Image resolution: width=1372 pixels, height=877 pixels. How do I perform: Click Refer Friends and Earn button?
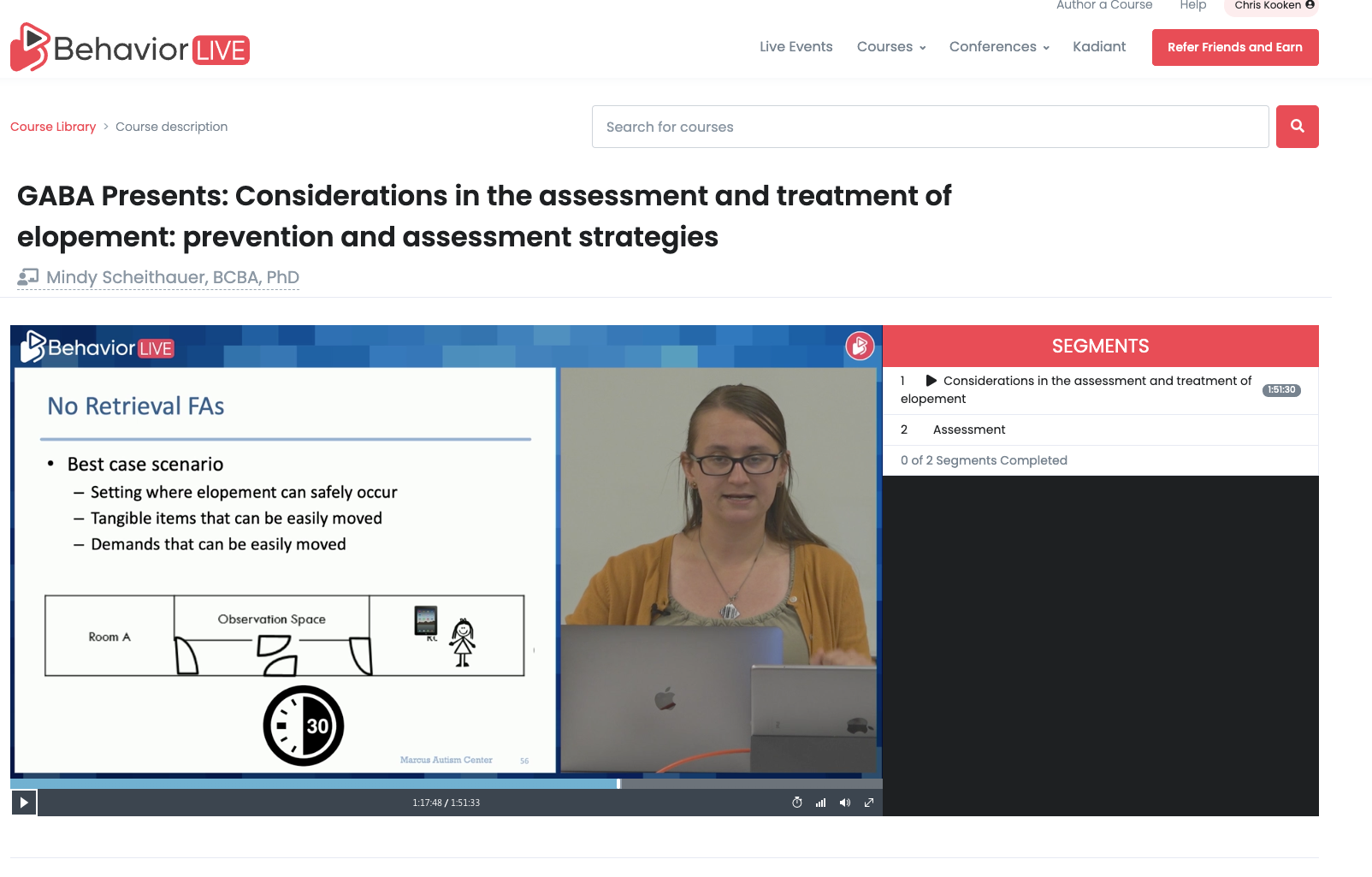pyautogui.click(x=1235, y=47)
